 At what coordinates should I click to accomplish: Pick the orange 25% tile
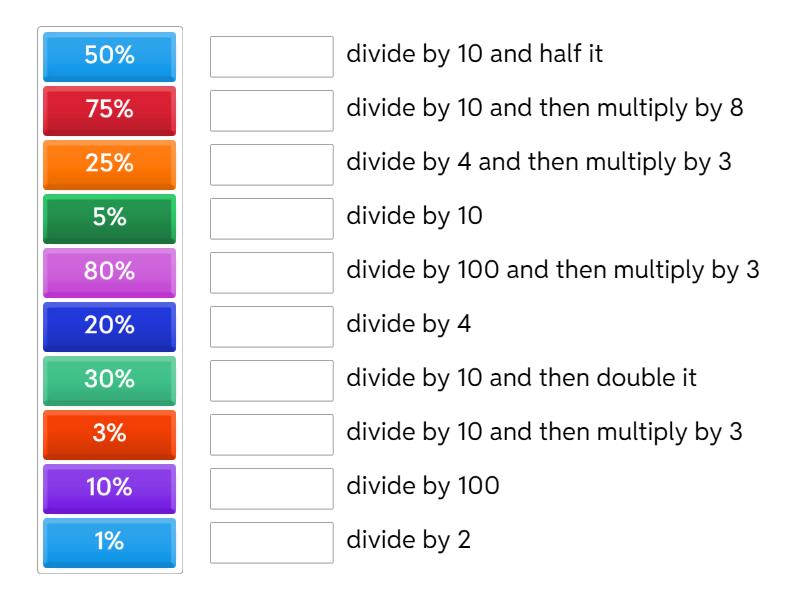(109, 164)
